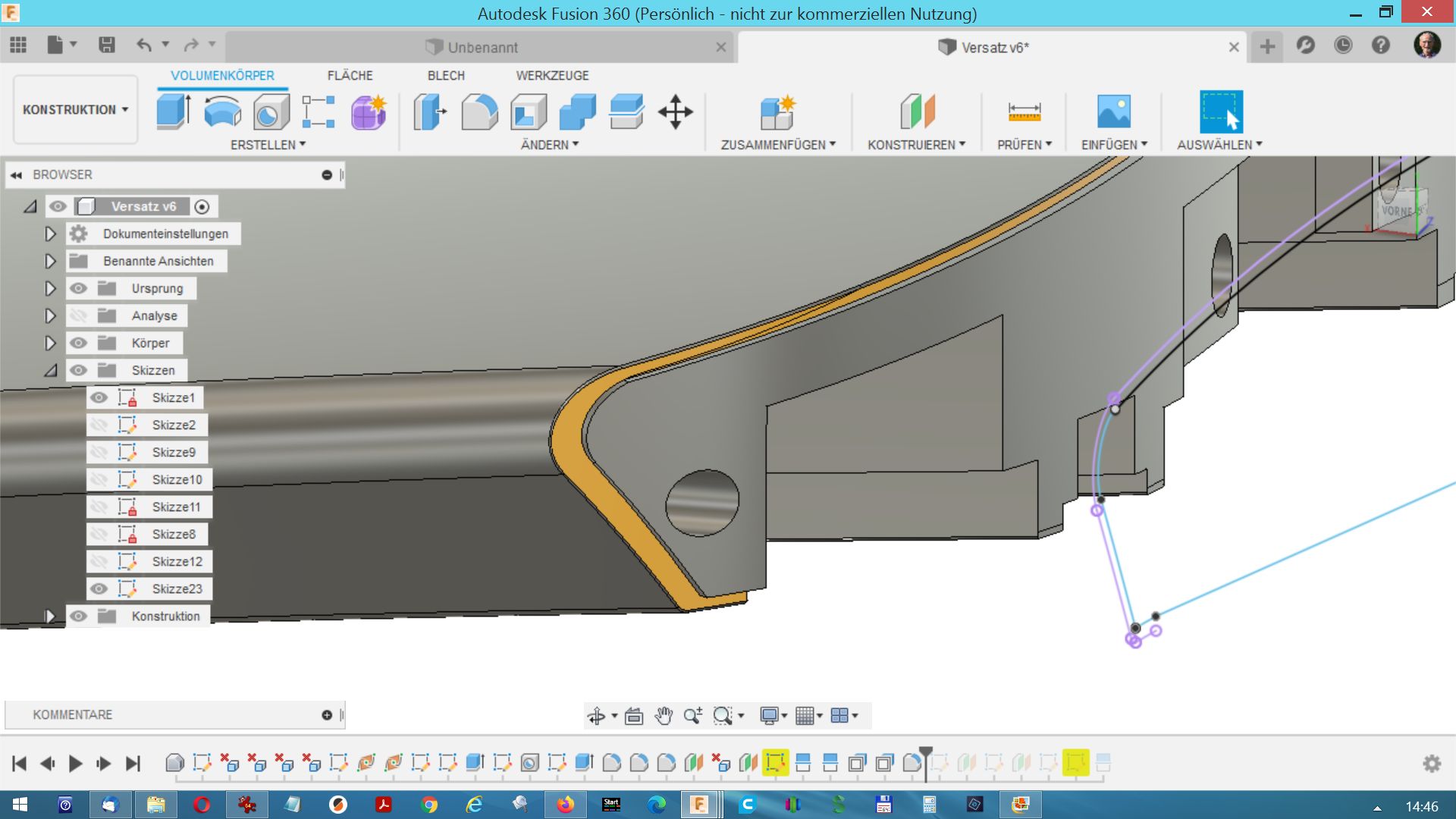Show the Analyse folder via its eye
This screenshot has height=819, width=1456.
pos(78,315)
